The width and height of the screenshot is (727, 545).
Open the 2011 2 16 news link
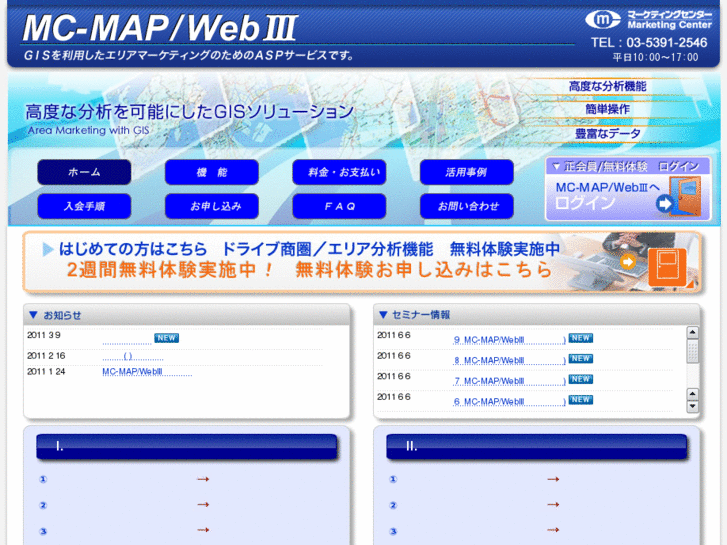pyautogui.click(x=133, y=356)
